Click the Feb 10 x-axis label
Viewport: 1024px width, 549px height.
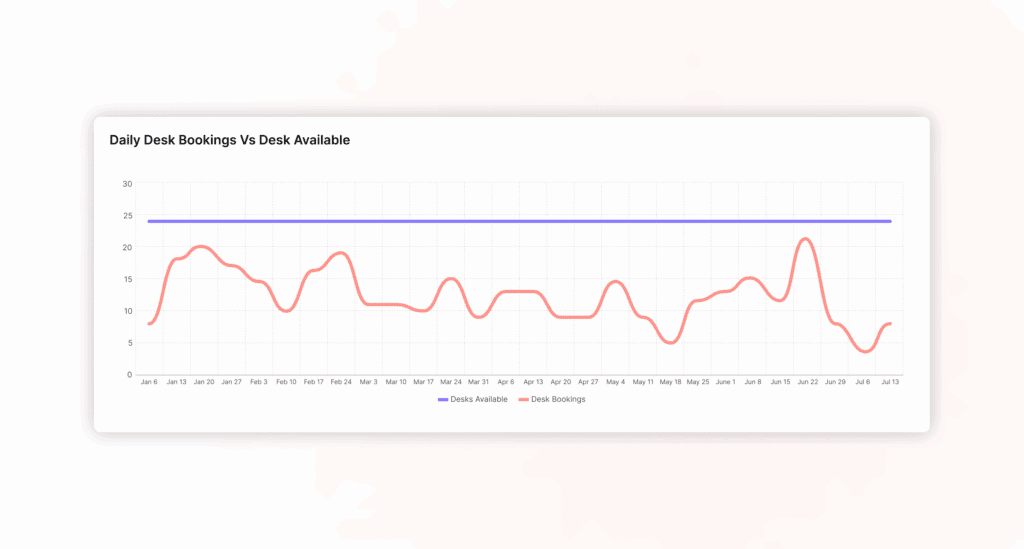point(286,382)
